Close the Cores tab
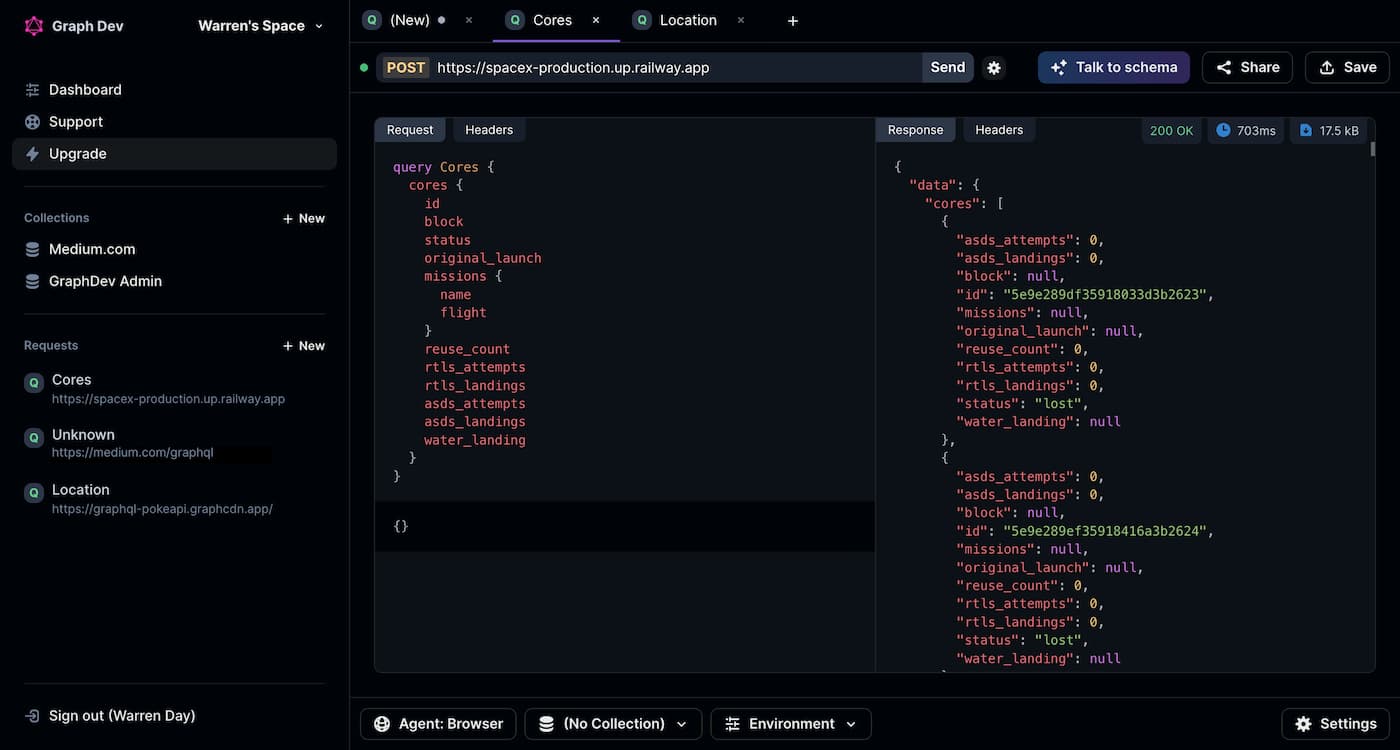Screen dimensions: 1400x750 (x=596, y=20)
